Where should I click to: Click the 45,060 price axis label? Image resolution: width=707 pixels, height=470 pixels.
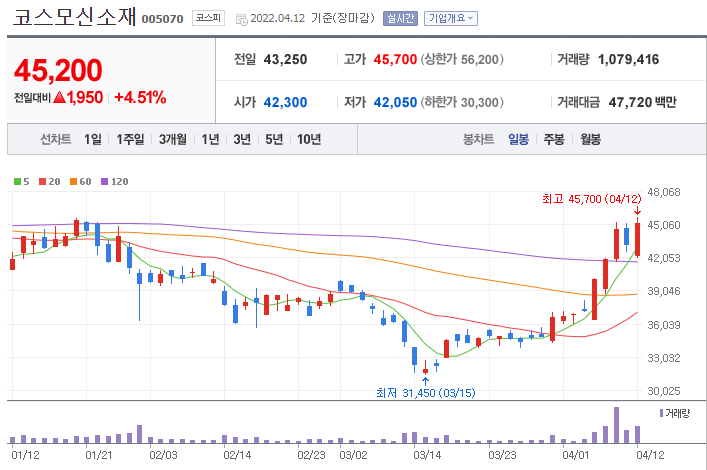click(664, 225)
